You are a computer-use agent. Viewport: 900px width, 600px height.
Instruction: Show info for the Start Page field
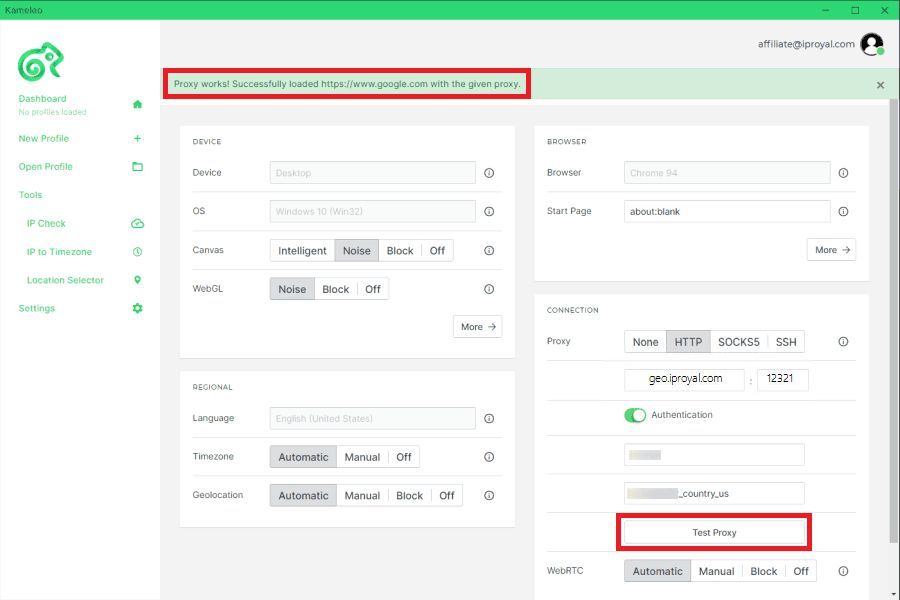(843, 211)
